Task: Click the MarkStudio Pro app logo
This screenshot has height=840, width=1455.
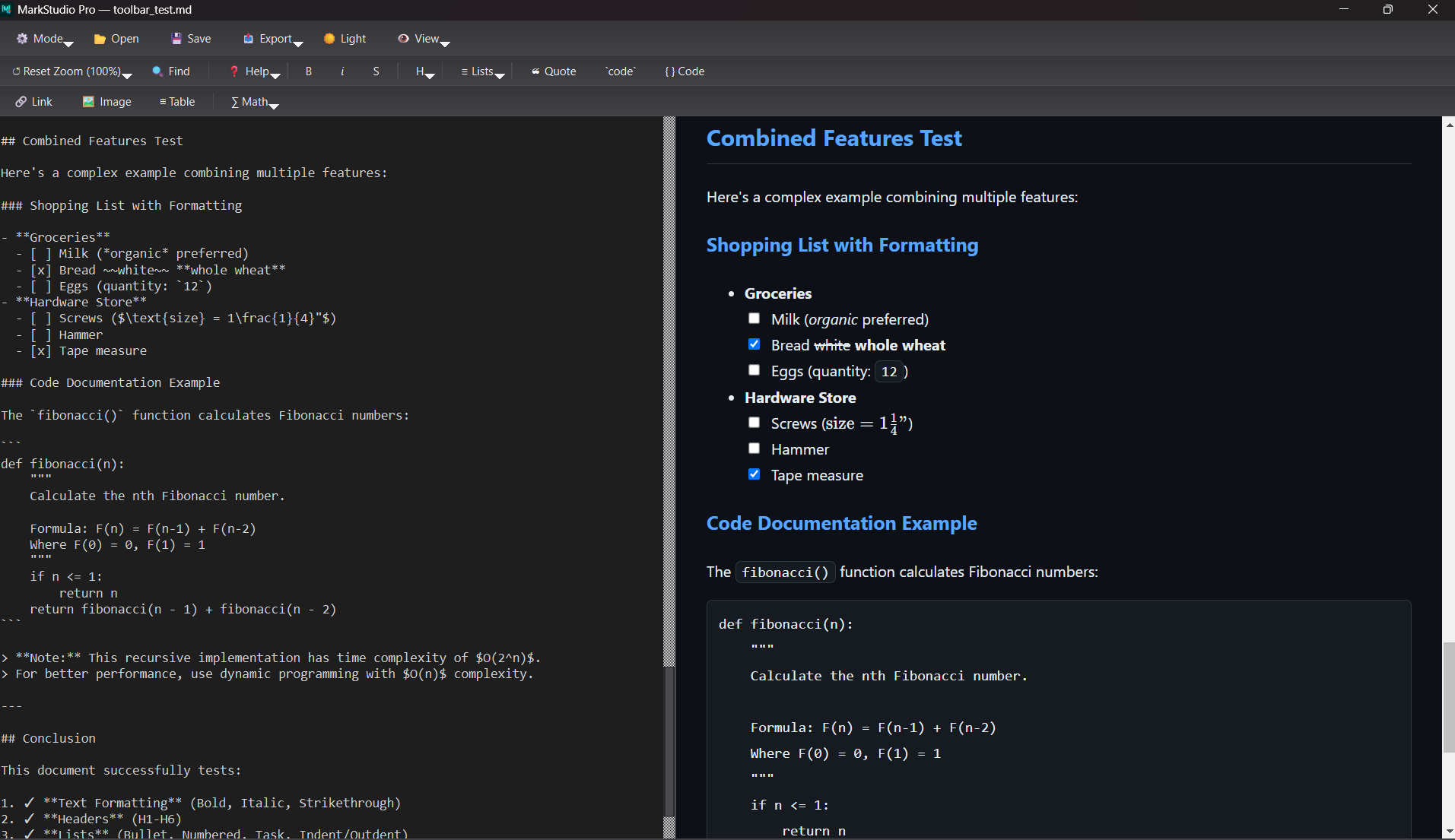Action: click(8, 10)
